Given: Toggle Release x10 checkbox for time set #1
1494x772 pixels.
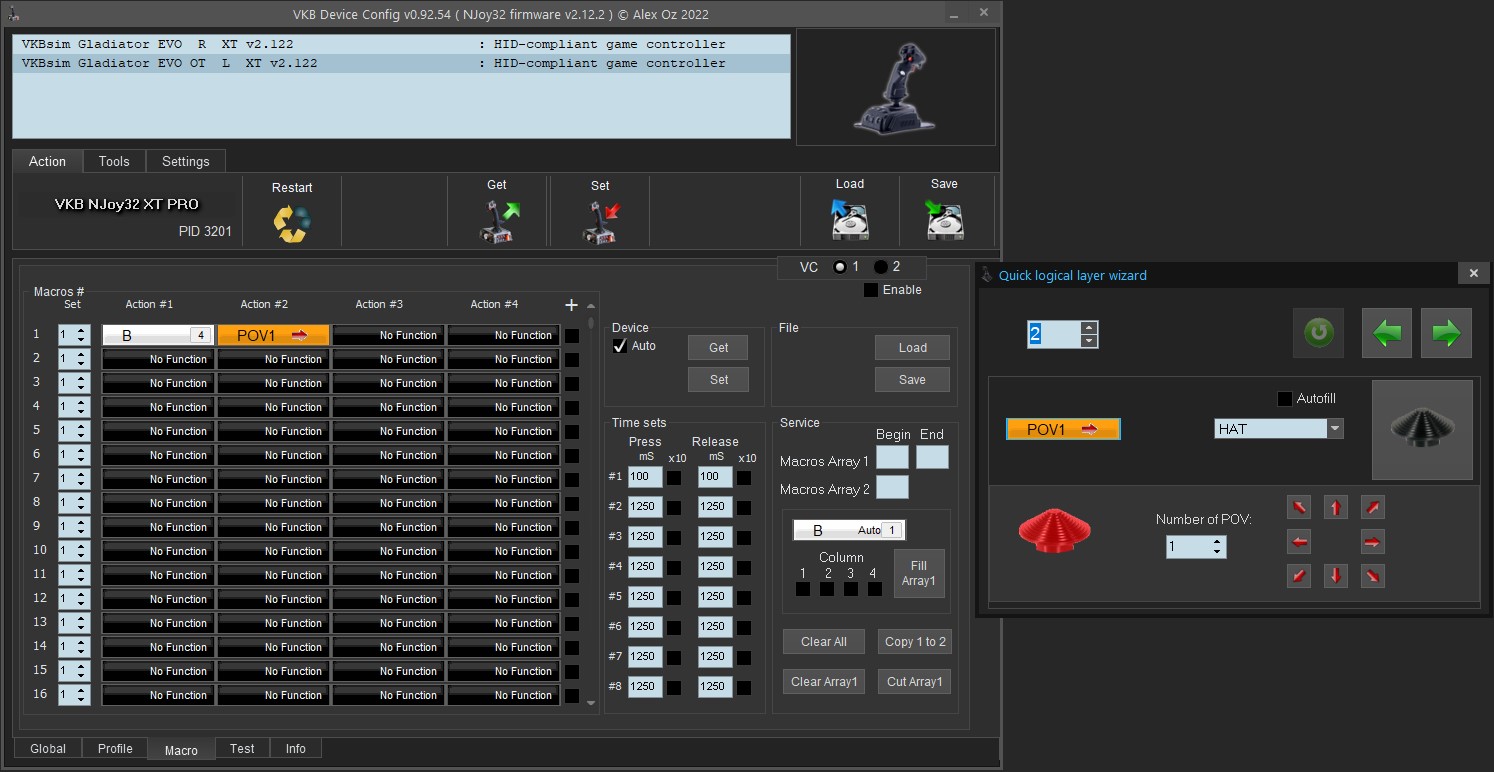Looking at the screenshot, I should coord(744,477).
